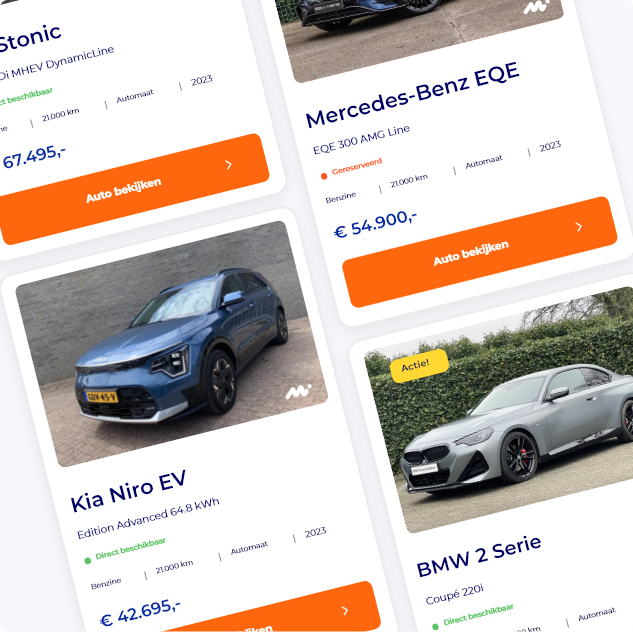Image resolution: width=633 pixels, height=632 pixels.
Task: Open the BMW 2 Serie title
Action: coord(479,556)
